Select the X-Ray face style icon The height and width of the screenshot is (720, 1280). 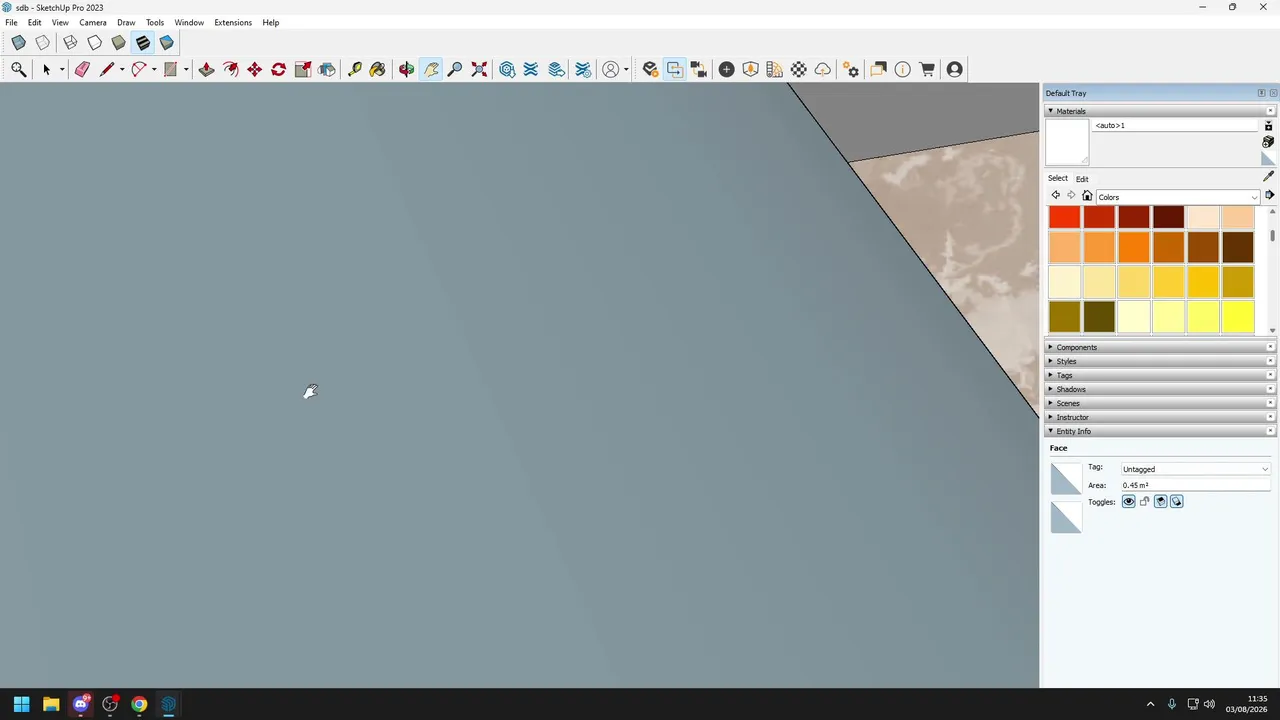19,43
